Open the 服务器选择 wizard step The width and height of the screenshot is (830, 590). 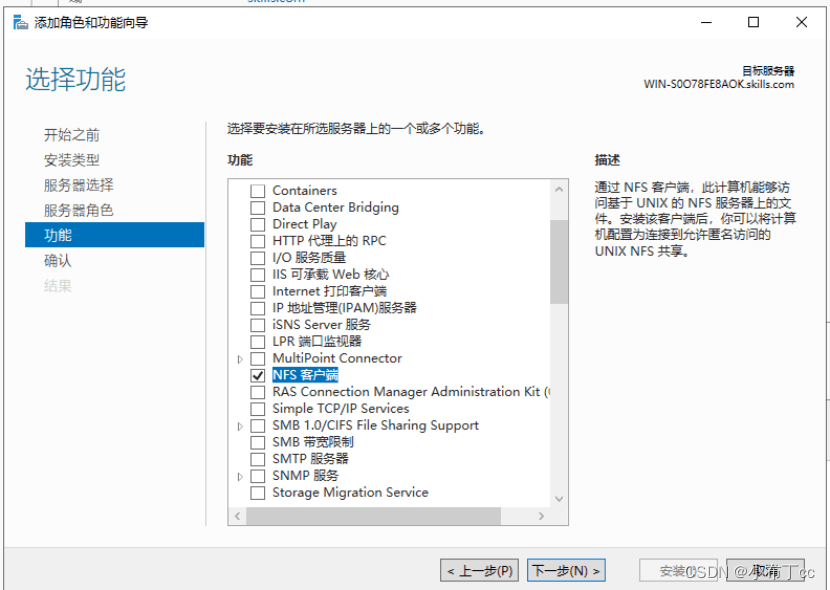[x=78, y=185]
